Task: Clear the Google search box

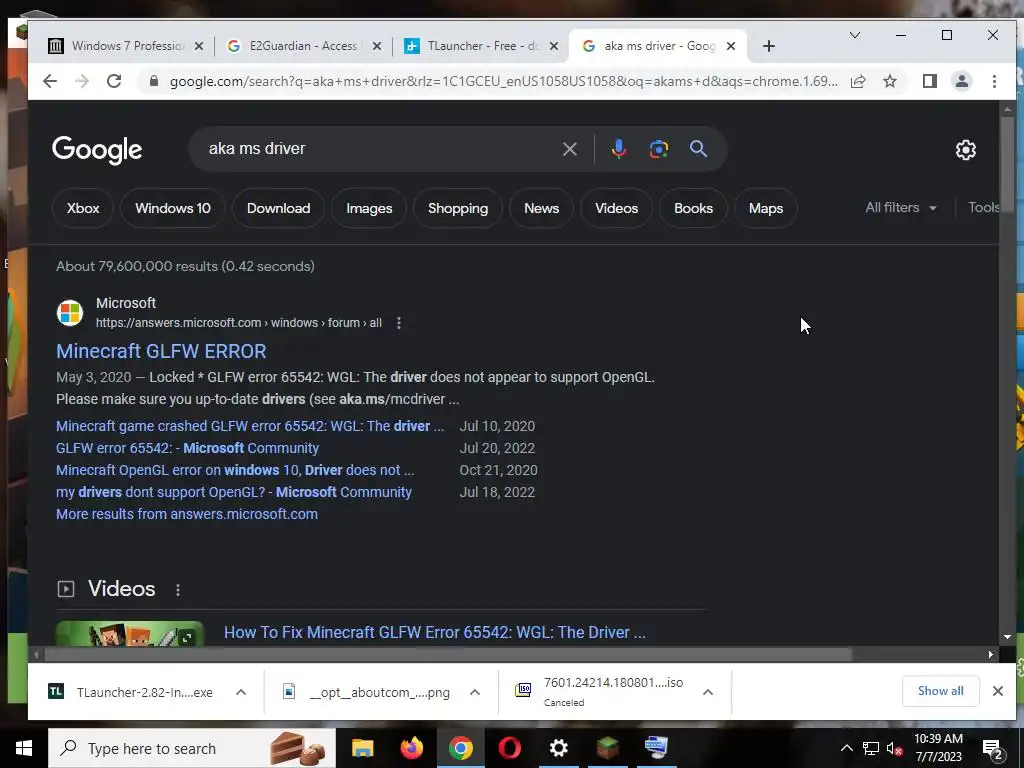Action: (569, 149)
